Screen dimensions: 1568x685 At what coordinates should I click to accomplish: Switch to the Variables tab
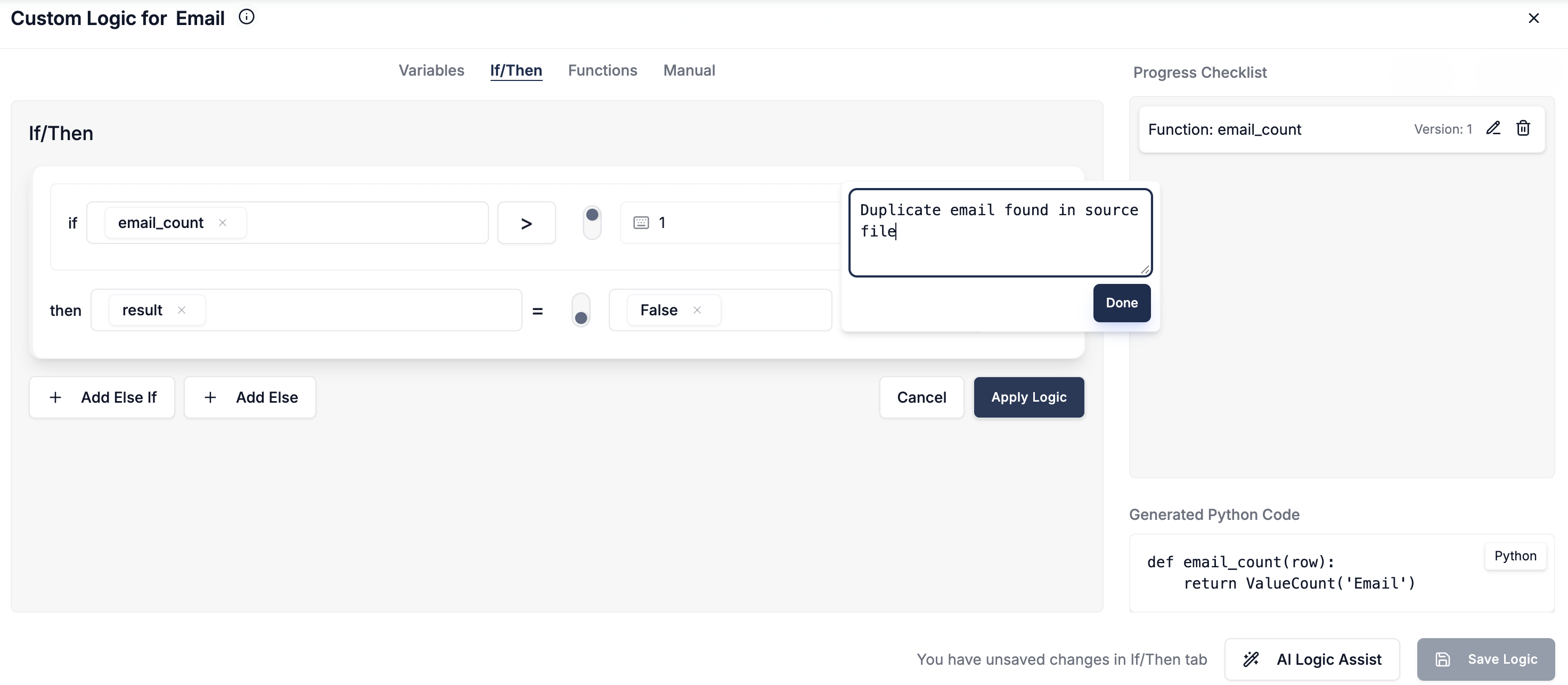coord(431,71)
